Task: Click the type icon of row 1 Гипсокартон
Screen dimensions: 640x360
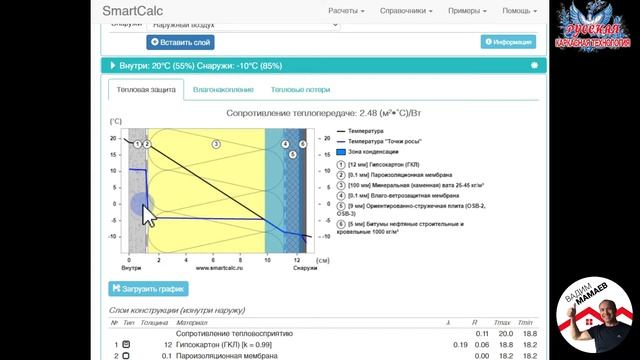Action: [126, 344]
